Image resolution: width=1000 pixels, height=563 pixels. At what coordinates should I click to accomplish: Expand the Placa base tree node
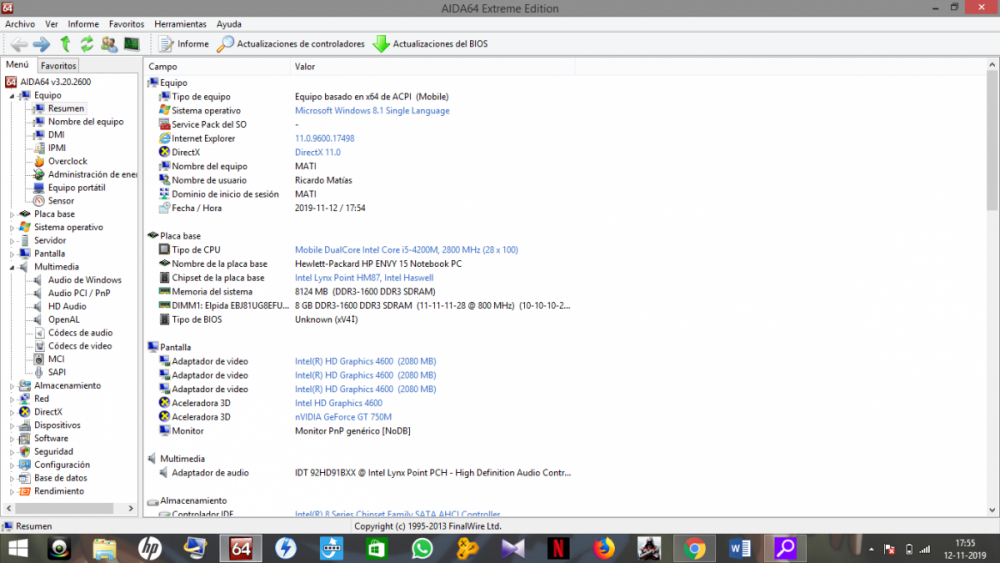click(x=11, y=214)
